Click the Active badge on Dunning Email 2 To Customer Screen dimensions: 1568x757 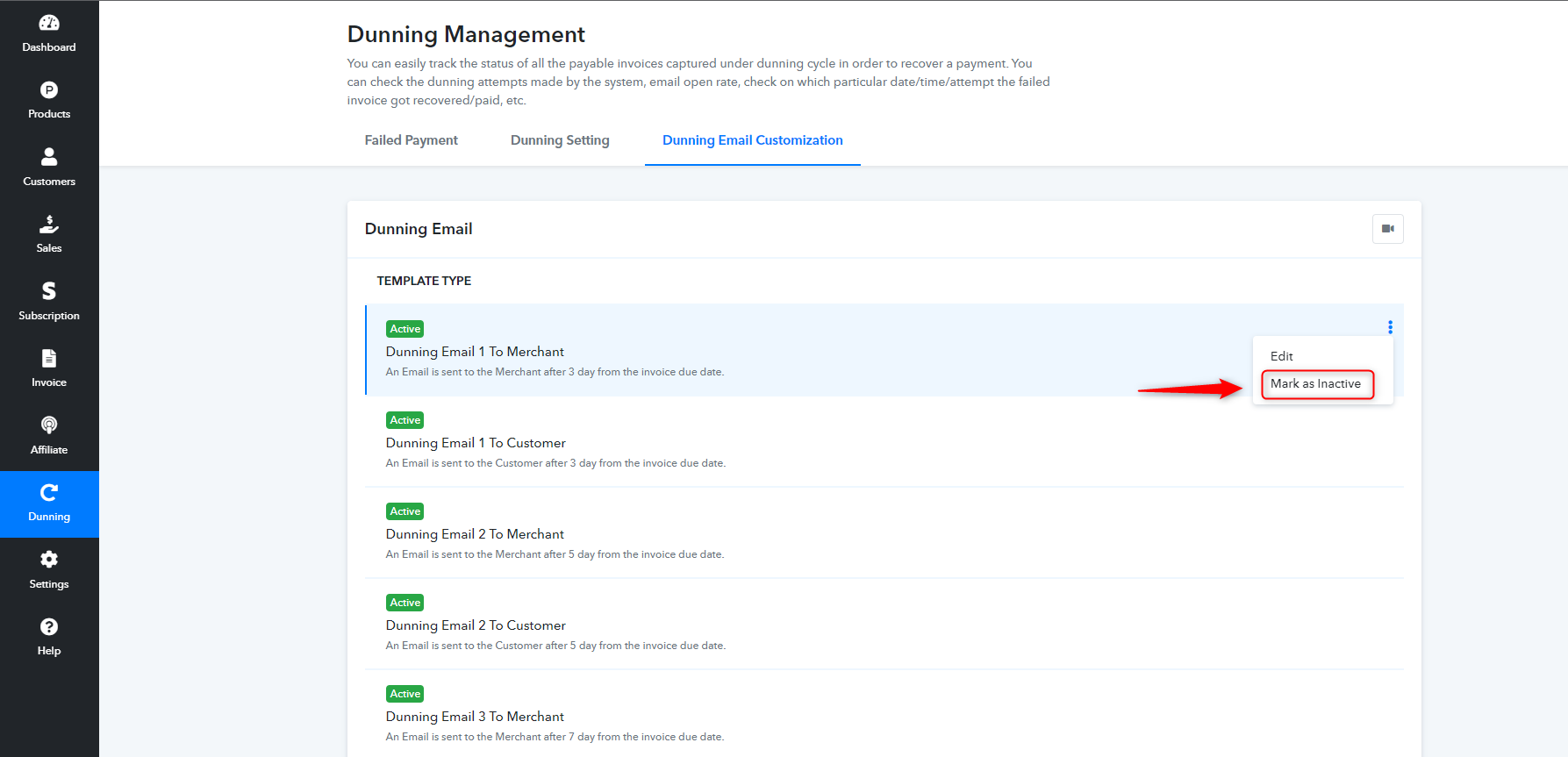[x=405, y=603]
